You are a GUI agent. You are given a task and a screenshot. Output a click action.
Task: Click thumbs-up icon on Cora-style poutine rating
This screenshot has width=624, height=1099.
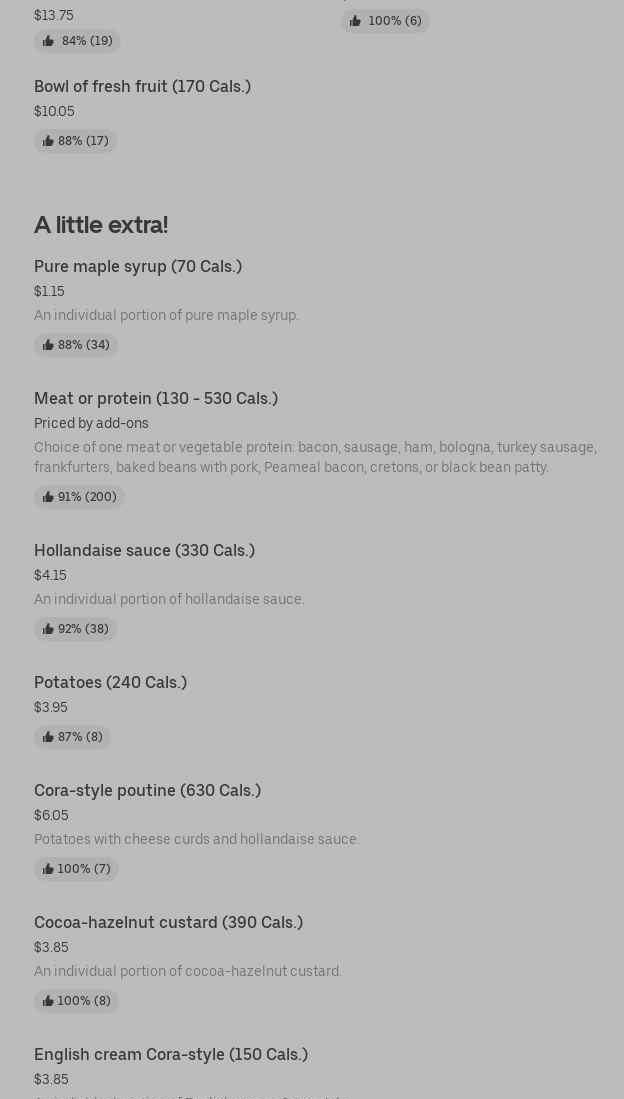click(x=48, y=869)
